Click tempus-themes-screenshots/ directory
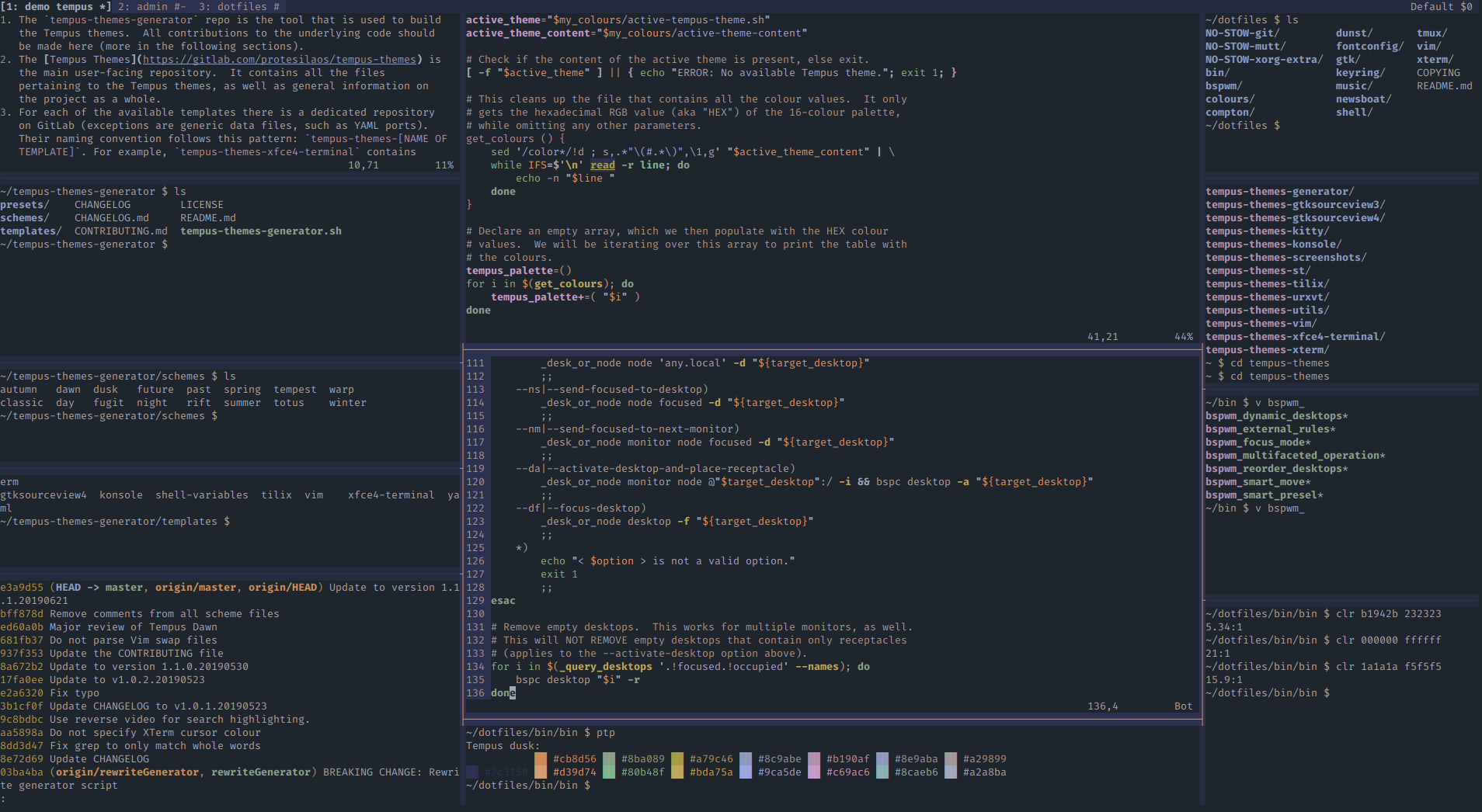Screen dimensions: 1482x812 pos(1286,257)
